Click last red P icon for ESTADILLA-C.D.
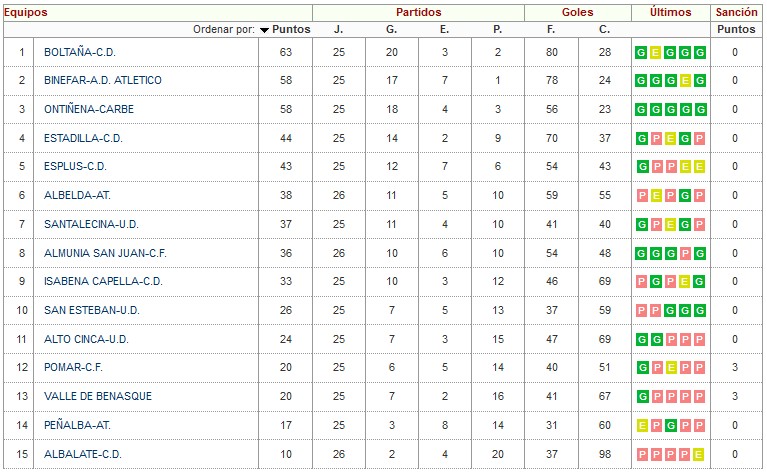767x473 pixels. (700, 138)
